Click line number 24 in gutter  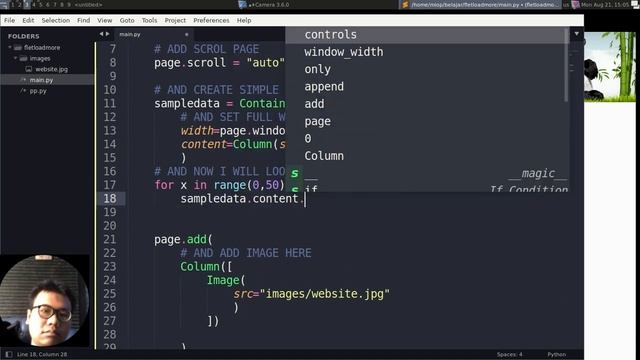click(x=109, y=280)
